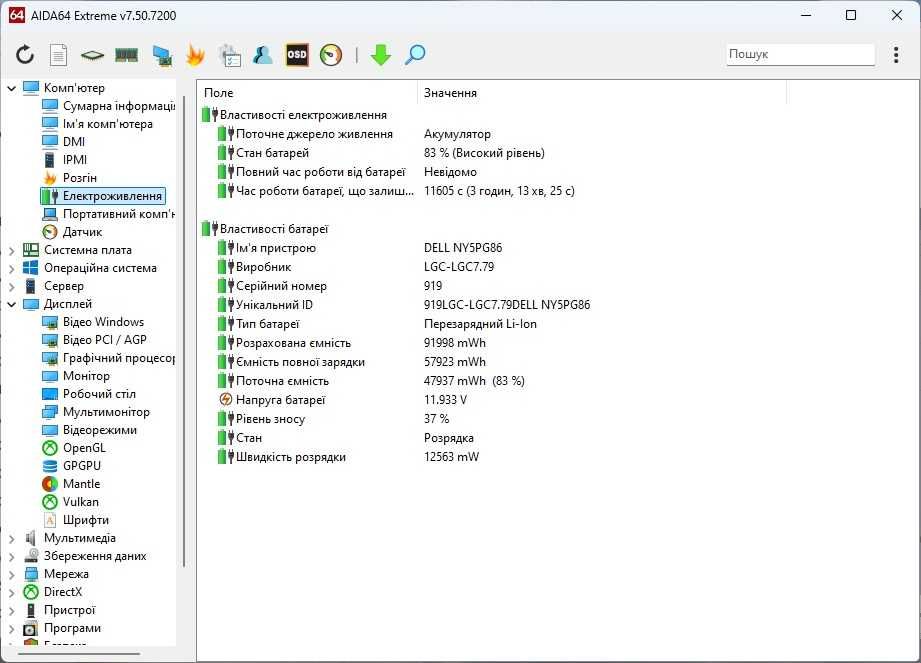Open the checklist audit toolbar icon
Screen dimensions: 921x663
pyautogui.click(x=229, y=55)
